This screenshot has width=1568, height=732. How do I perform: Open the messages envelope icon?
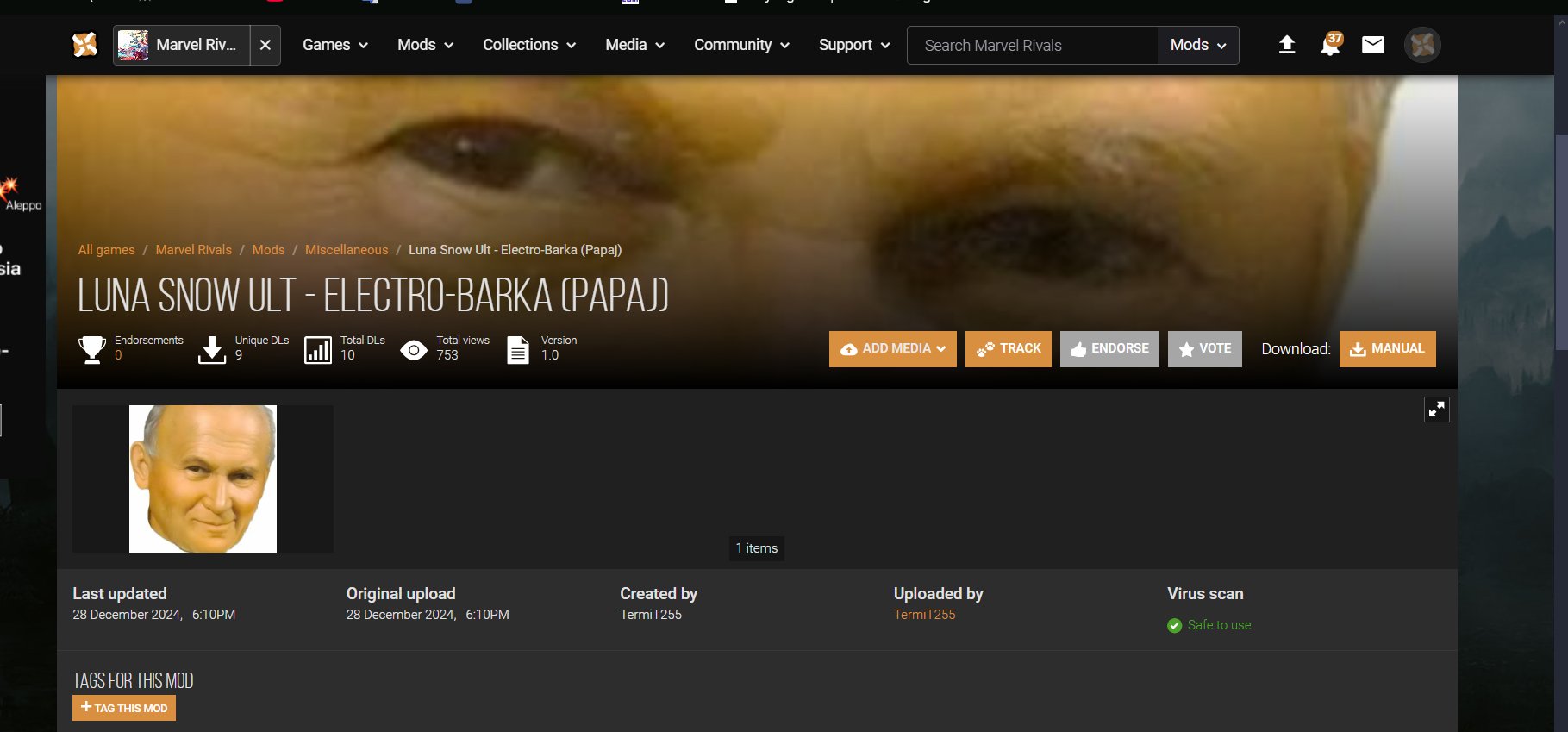pyautogui.click(x=1373, y=45)
